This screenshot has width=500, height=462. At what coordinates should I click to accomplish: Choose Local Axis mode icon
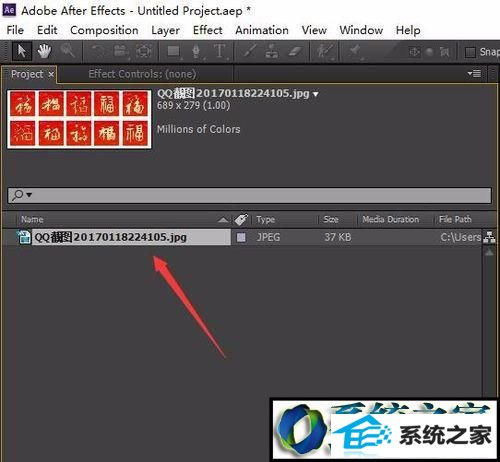(414, 52)
